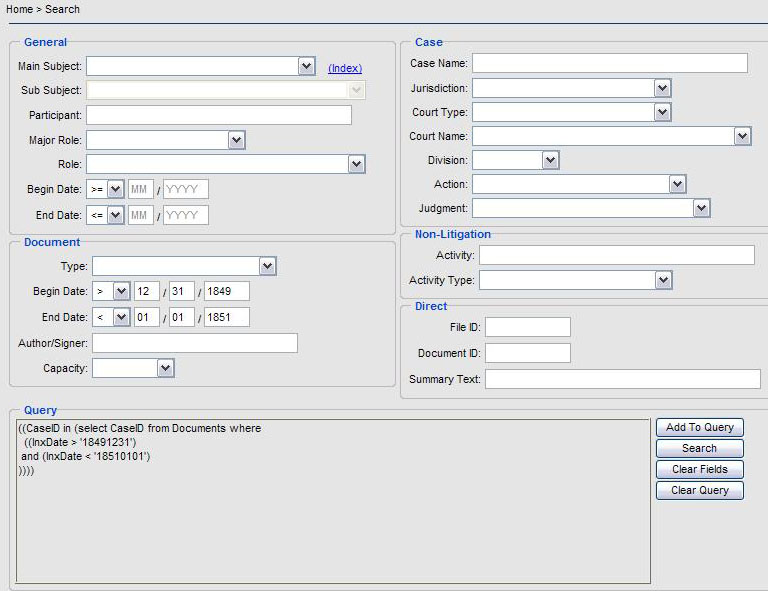
Task: Click the Document Begin Date day field 31
Action: tap(182, 291)
